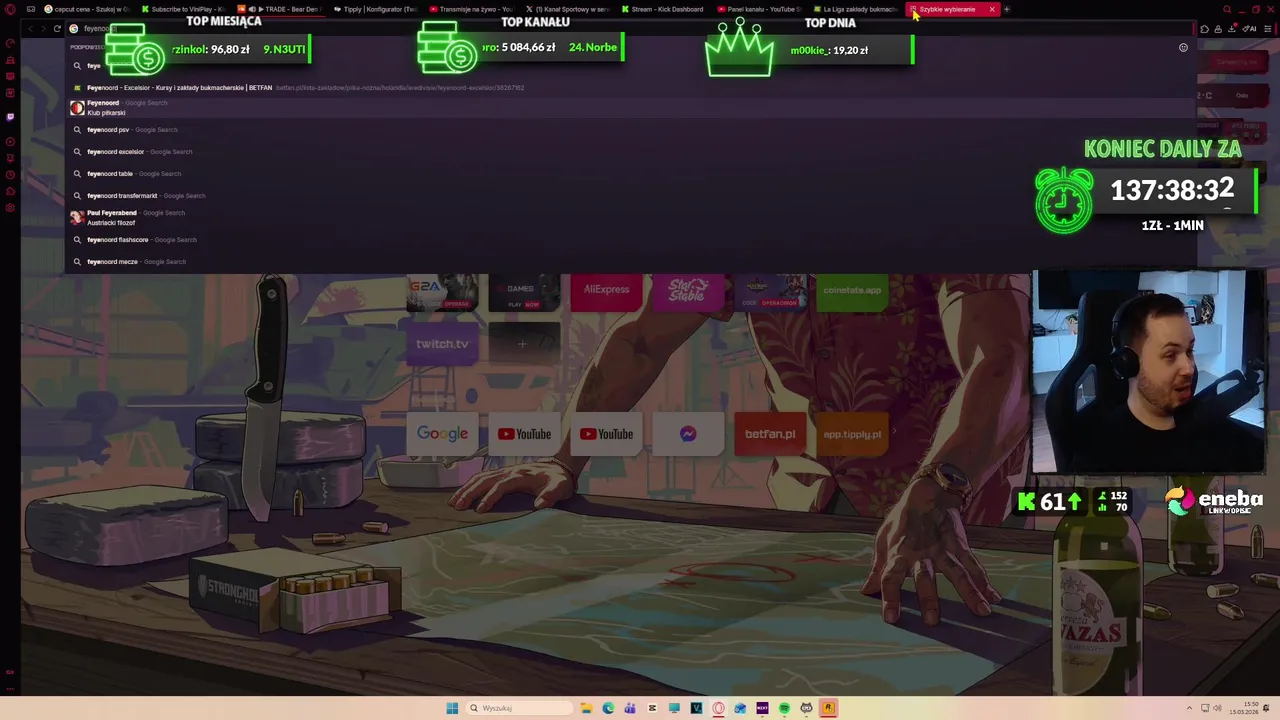Open the AI assistant toolbar button

point(1249,29)
